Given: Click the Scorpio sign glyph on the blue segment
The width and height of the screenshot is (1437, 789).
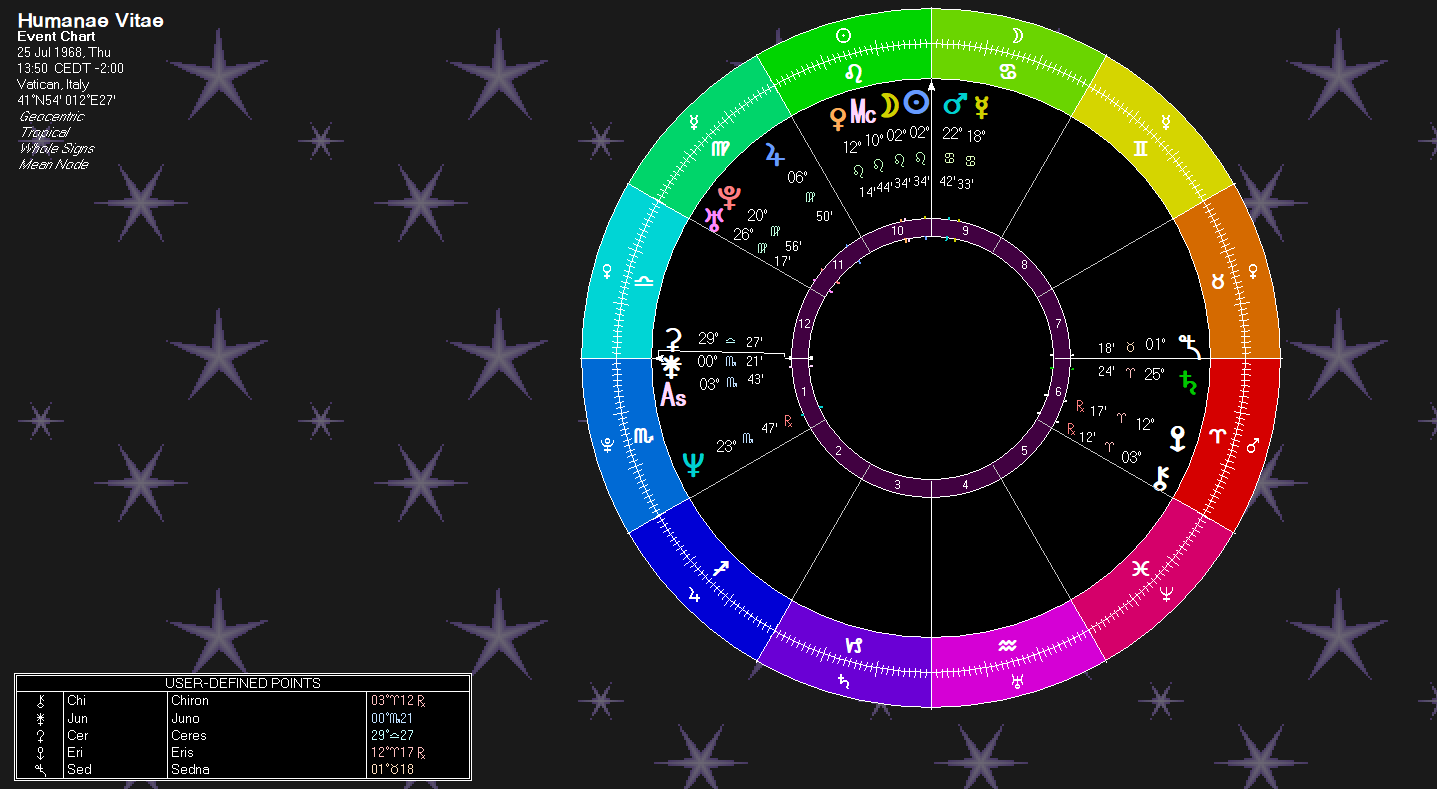Looking at the screenshot, I should tap(643, 435).
